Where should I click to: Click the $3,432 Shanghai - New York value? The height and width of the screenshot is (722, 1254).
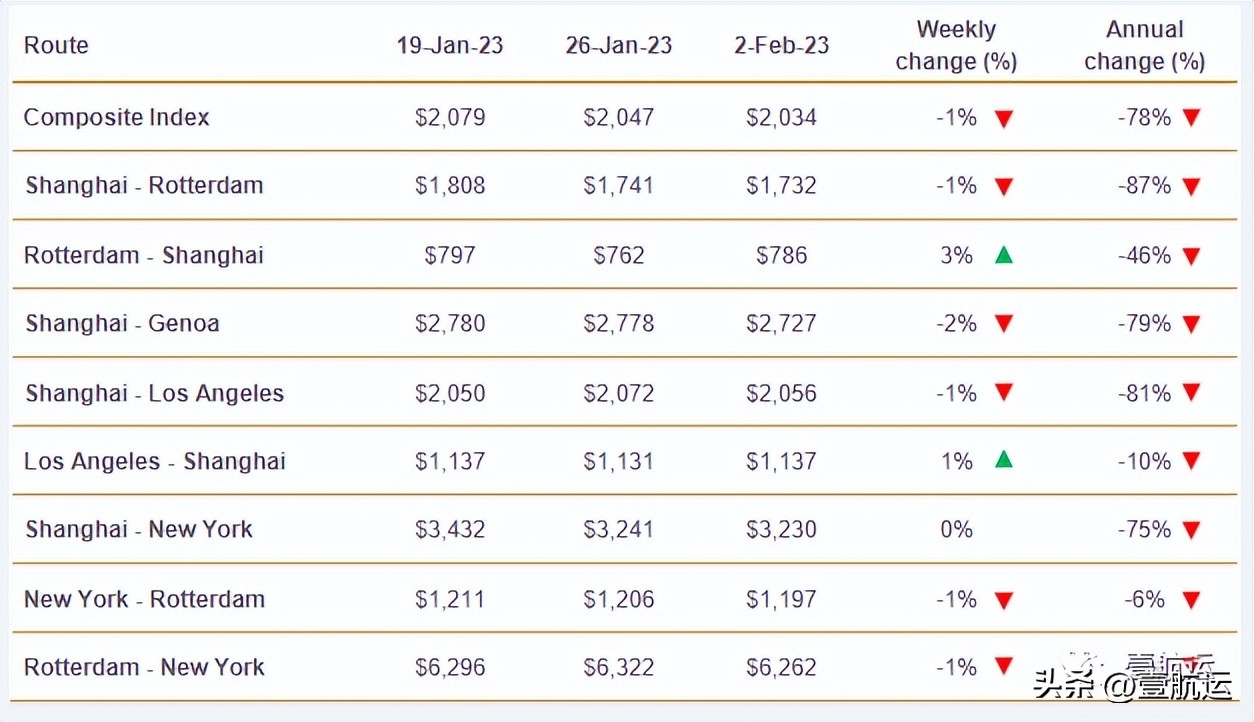click(x=450, y=529)
